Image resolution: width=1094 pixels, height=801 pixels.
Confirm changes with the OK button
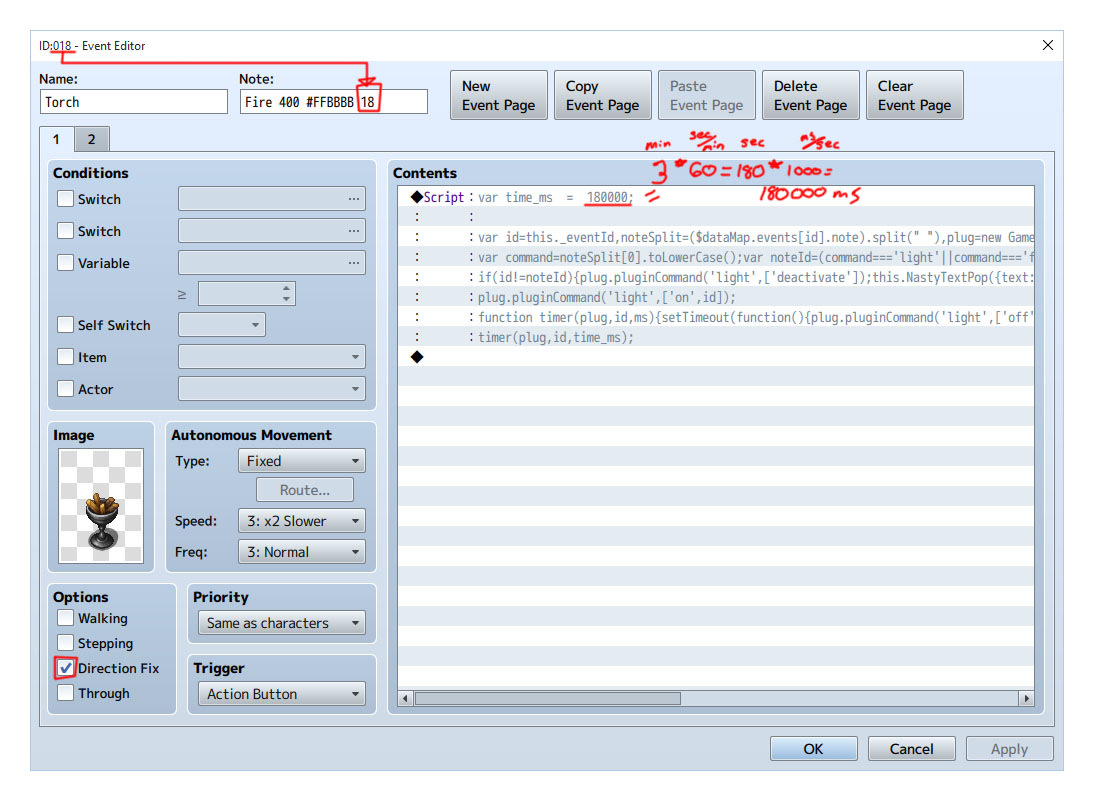814,749
